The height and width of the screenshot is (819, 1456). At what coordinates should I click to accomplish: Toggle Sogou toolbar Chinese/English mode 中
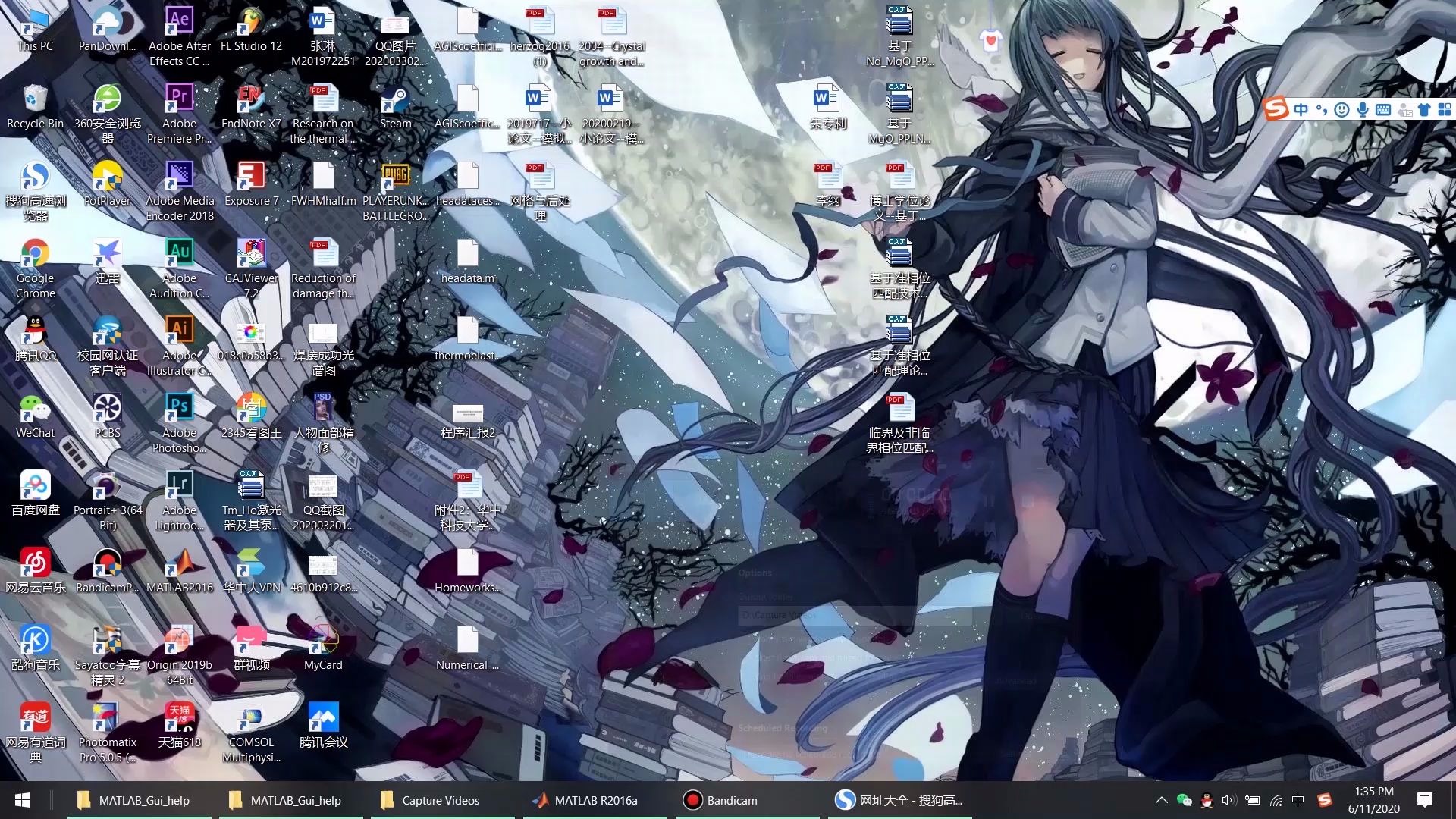point(1301,109)
